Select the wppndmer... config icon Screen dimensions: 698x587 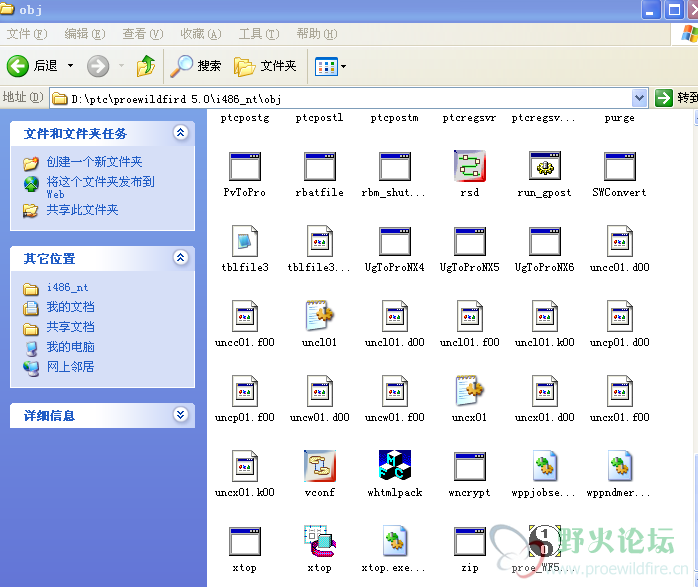point(620,466)
